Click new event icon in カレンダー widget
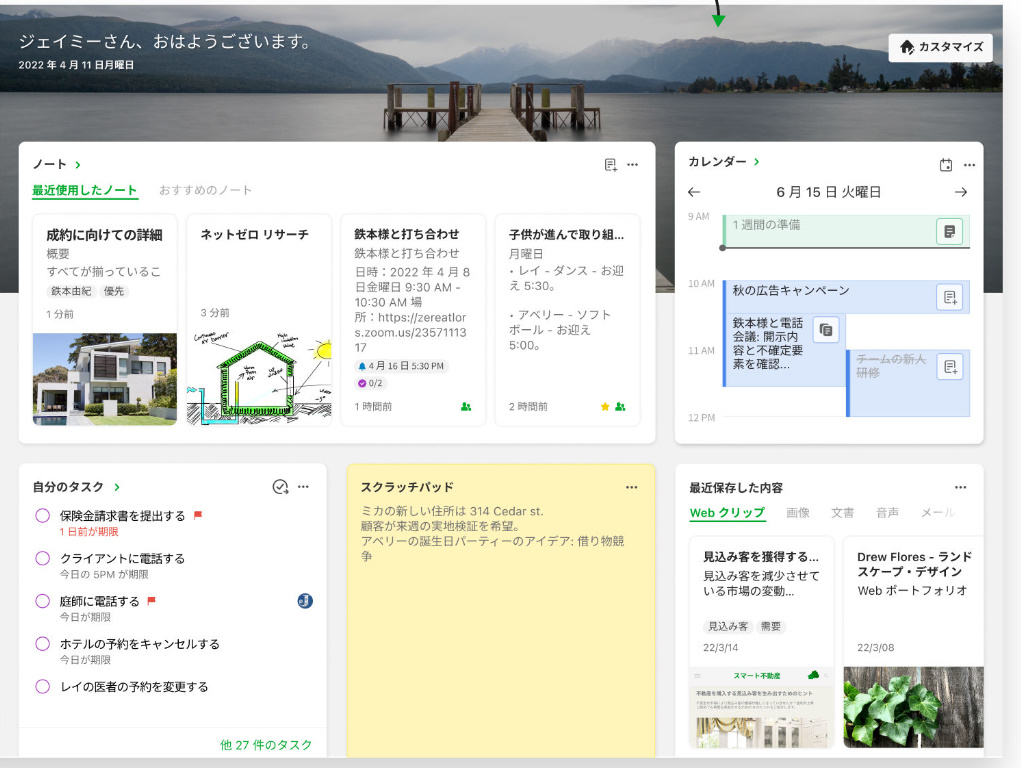This screenshot has width=1021, height=768. tap(946, 165)
